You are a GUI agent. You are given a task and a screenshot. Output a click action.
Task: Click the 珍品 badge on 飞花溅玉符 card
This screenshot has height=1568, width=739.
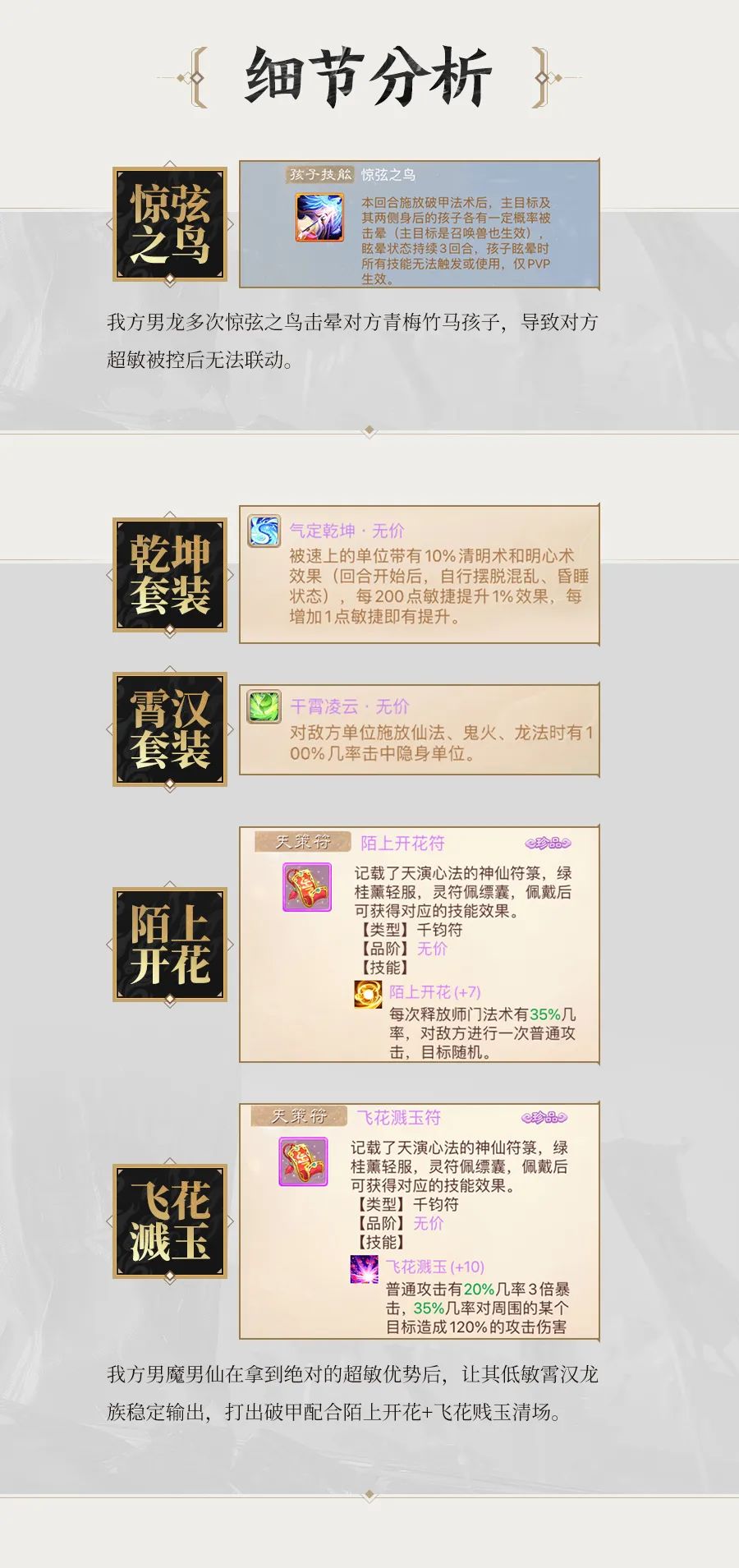pos(544,1118)
